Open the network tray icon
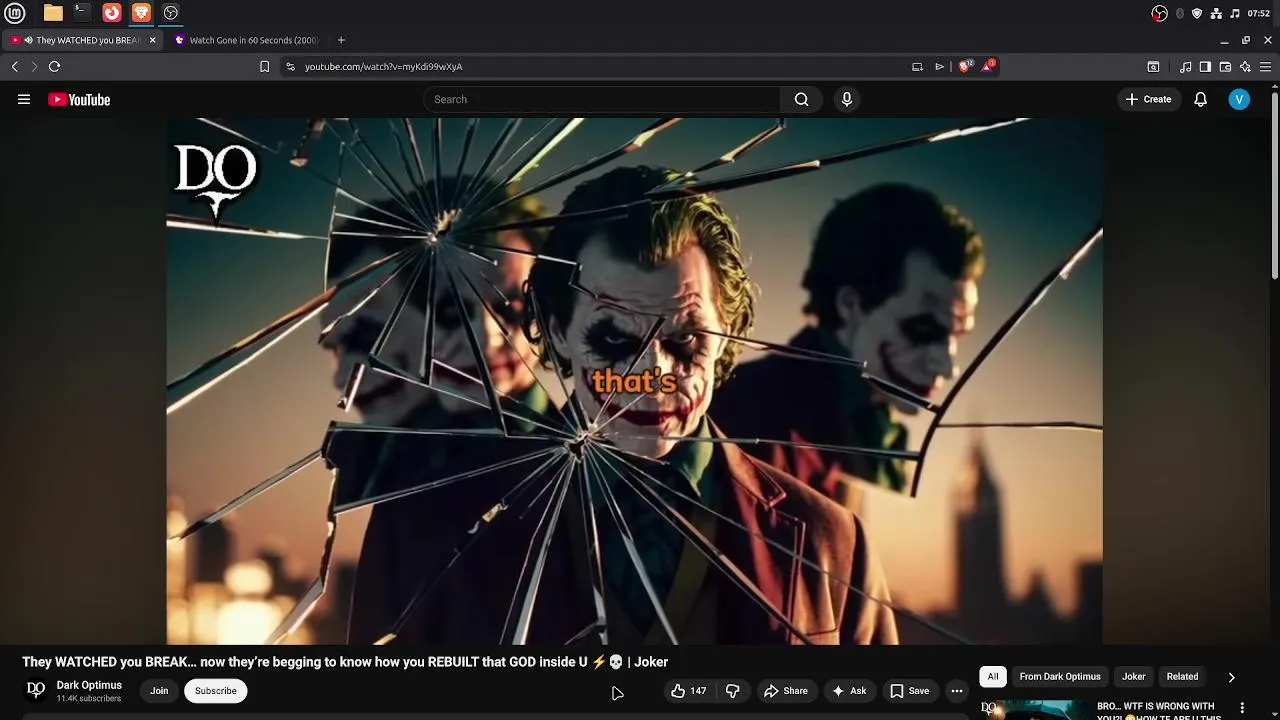1280x720 pixels. pos(1216,13)
